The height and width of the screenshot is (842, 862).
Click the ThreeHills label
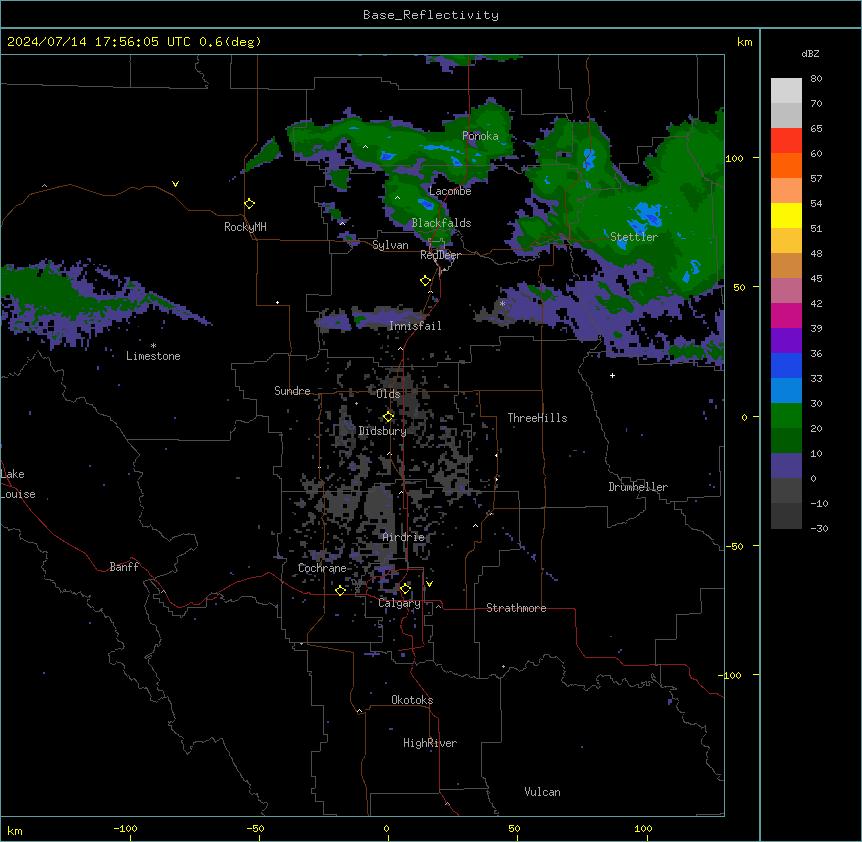click(x=537, y=418)
